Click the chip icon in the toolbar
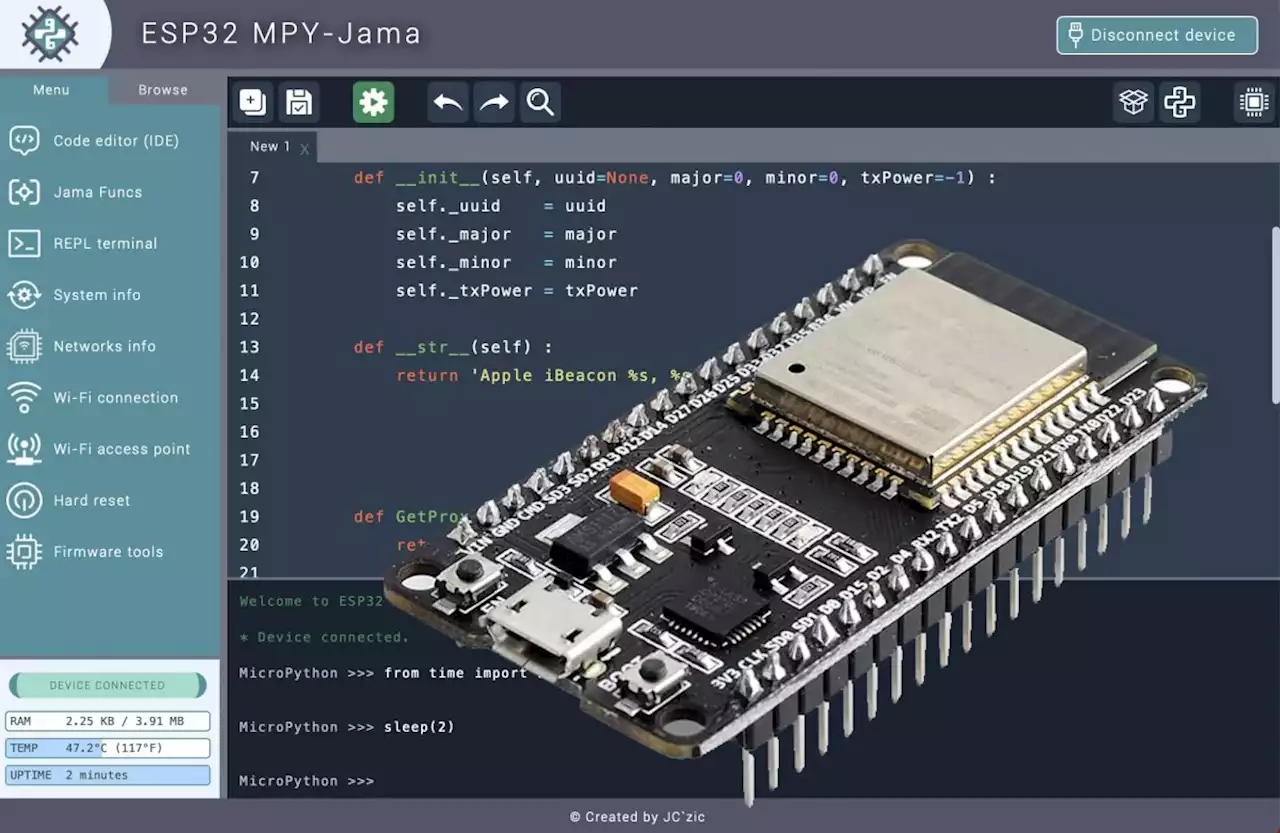This screenshot has height=833, width=1280. pyautogui.click(x=1253, y=102)
